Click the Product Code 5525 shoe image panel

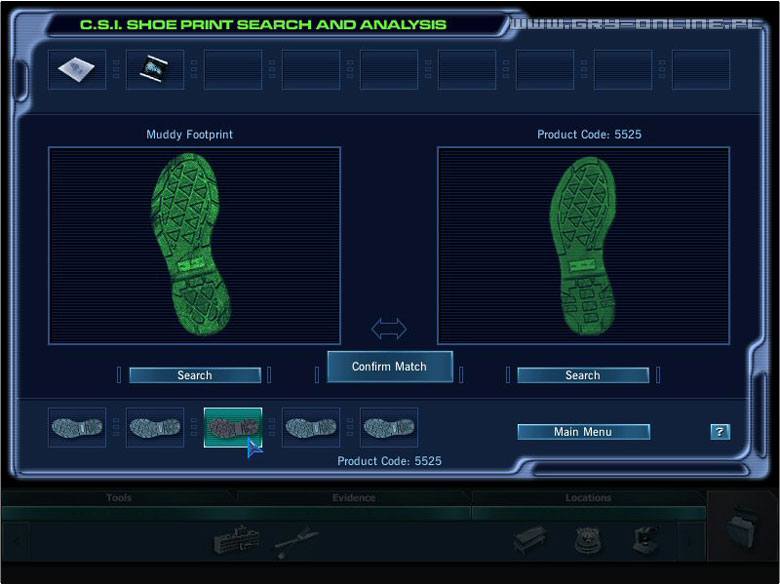click(584, 245)
